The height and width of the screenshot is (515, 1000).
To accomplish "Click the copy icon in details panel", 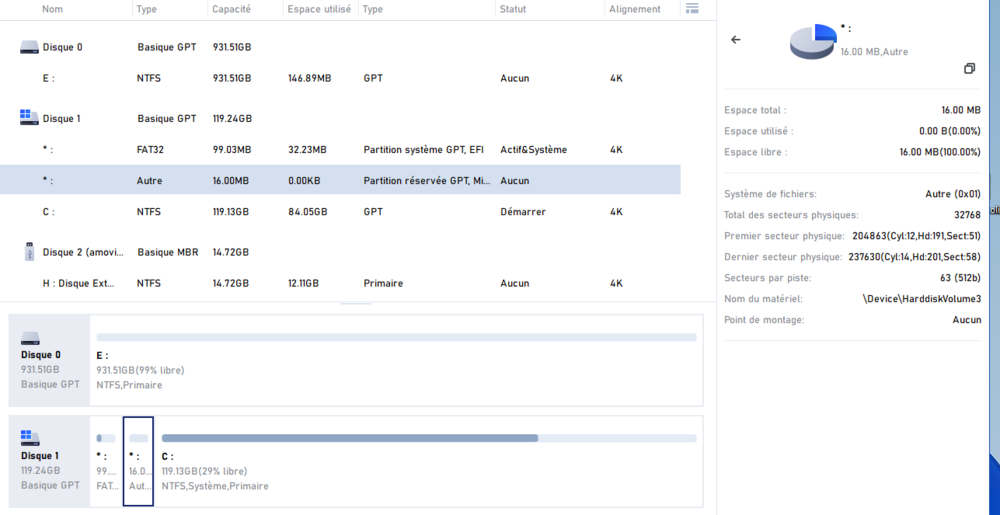I will [969, 69].
